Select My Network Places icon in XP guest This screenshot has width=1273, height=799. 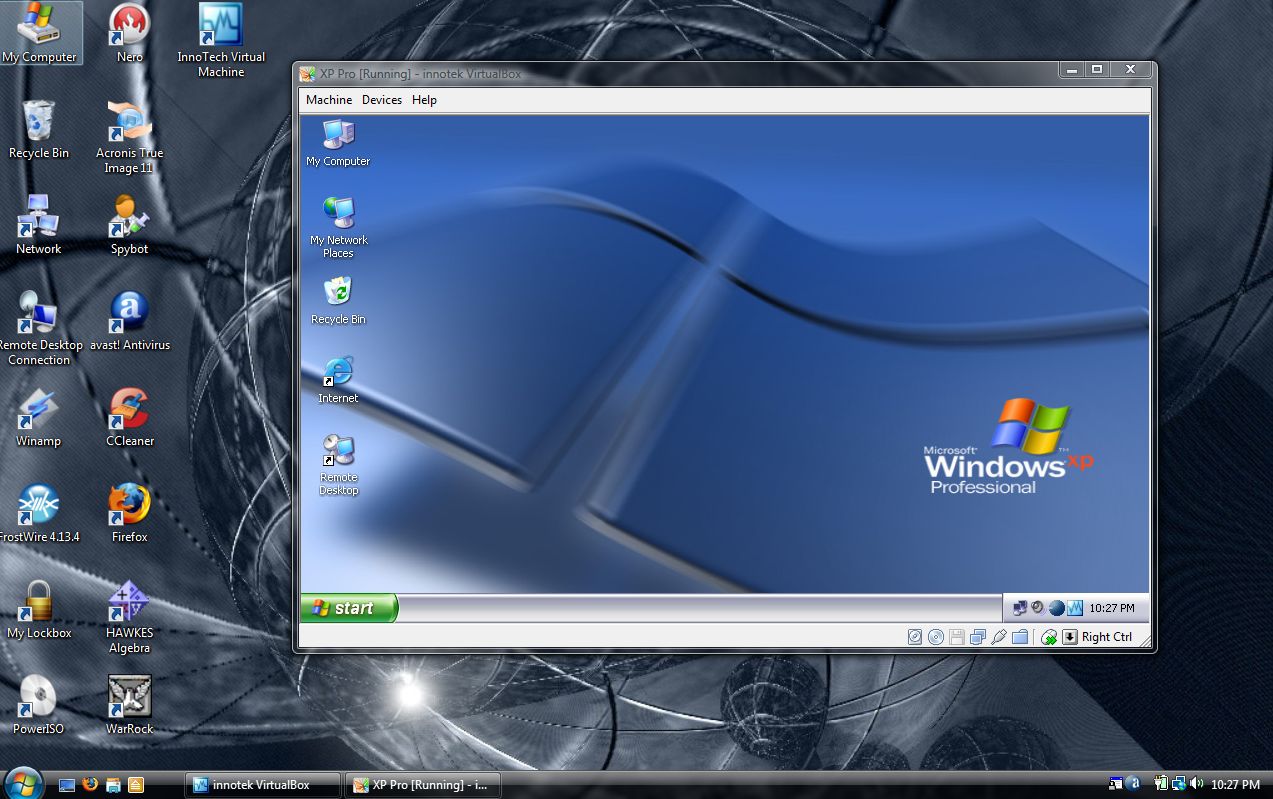pyautogui.click(x=338, y=227)
